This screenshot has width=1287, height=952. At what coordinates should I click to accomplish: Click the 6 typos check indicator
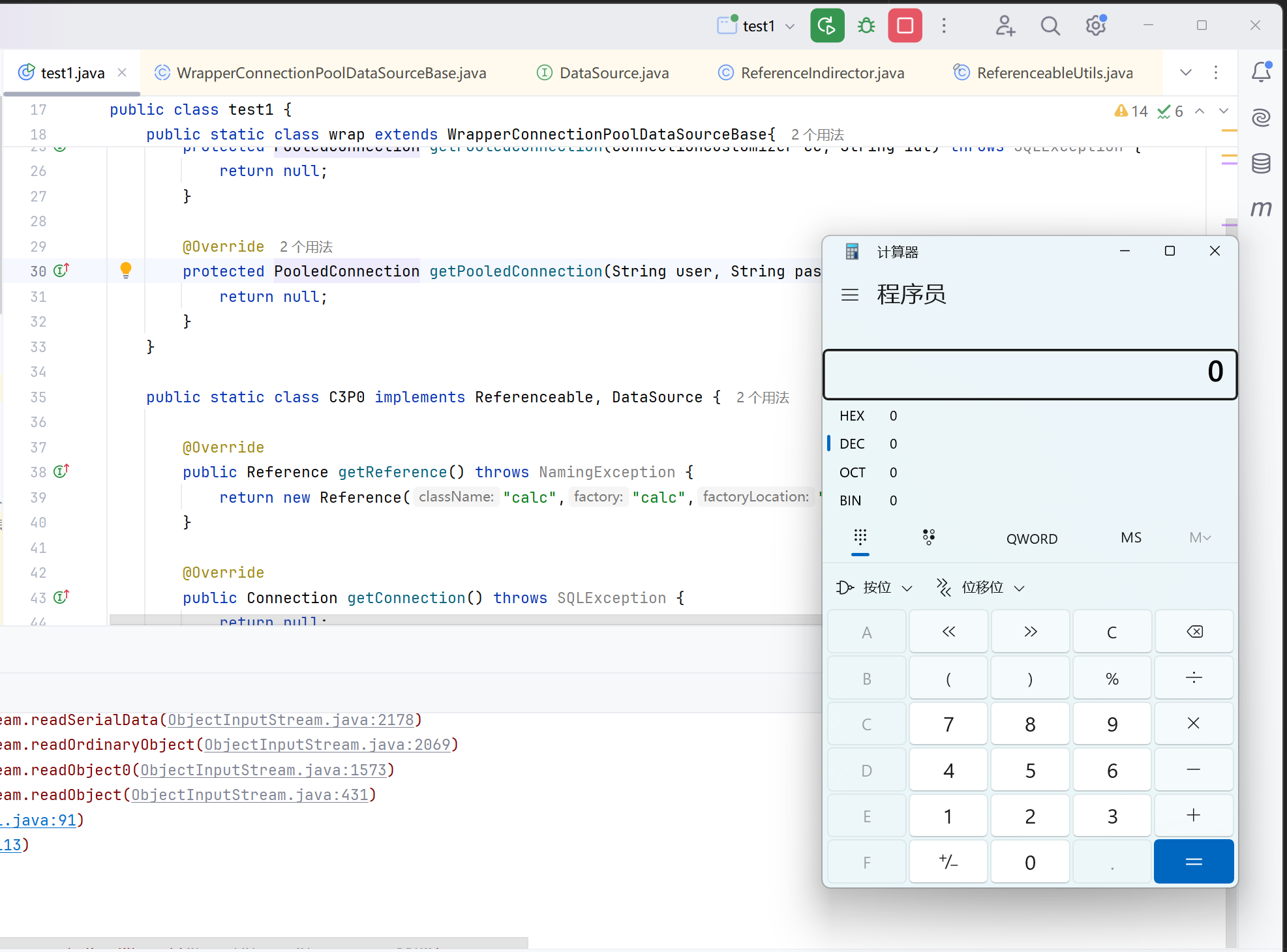click(1170, 112)
